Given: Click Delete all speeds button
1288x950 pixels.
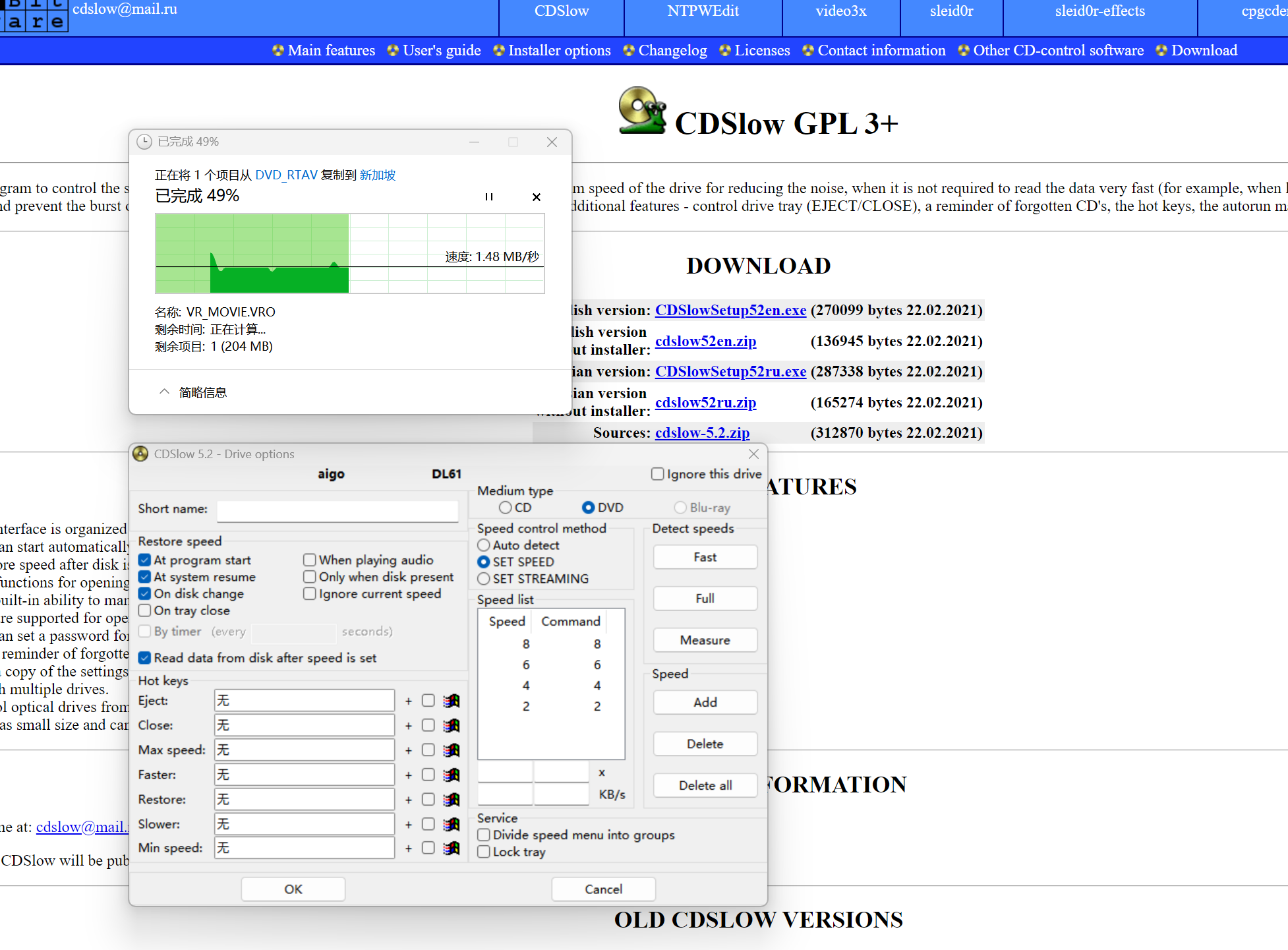Looking at the screenshot, I should tap(705, 786).
